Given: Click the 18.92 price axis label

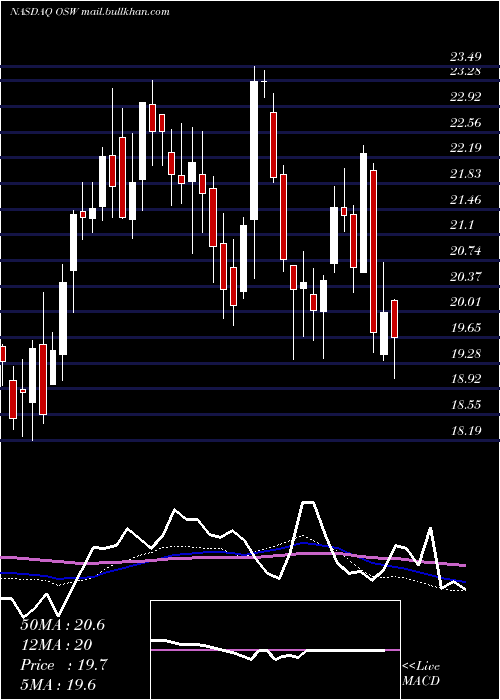Looking at the screenshot, I should coord(466,379).
